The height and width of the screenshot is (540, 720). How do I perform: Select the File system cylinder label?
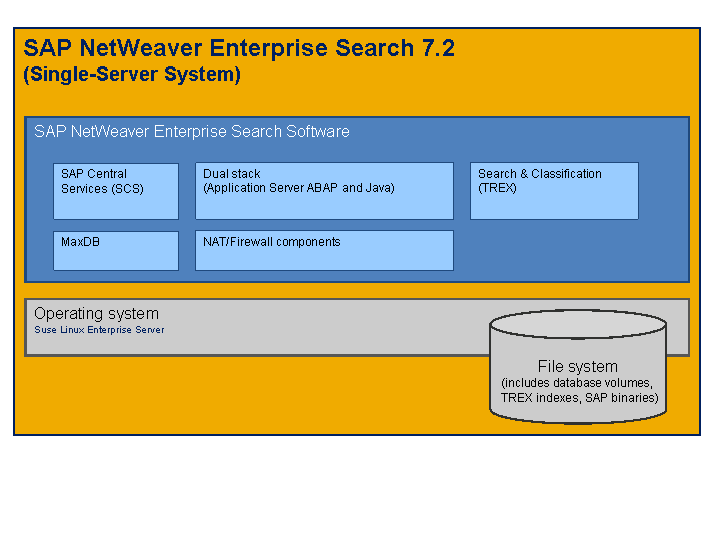pos(577,367)
